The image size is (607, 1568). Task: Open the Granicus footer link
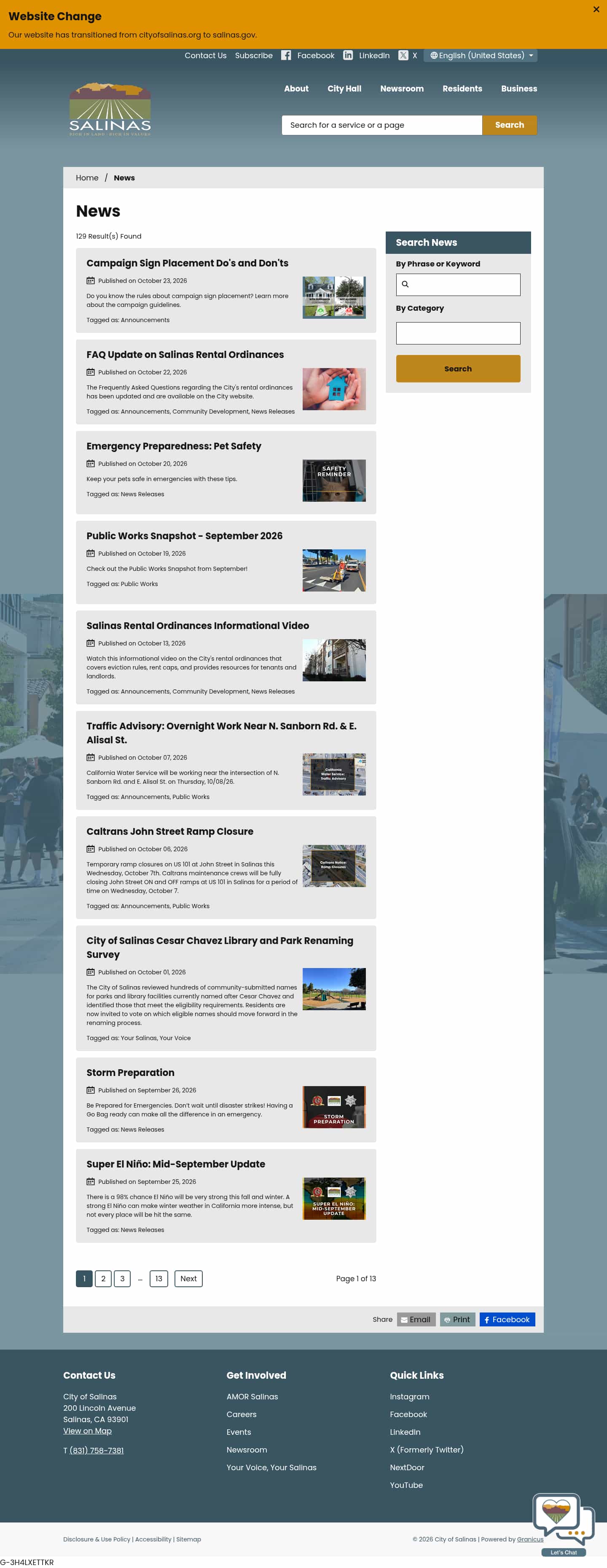[x=530, y=1539]
